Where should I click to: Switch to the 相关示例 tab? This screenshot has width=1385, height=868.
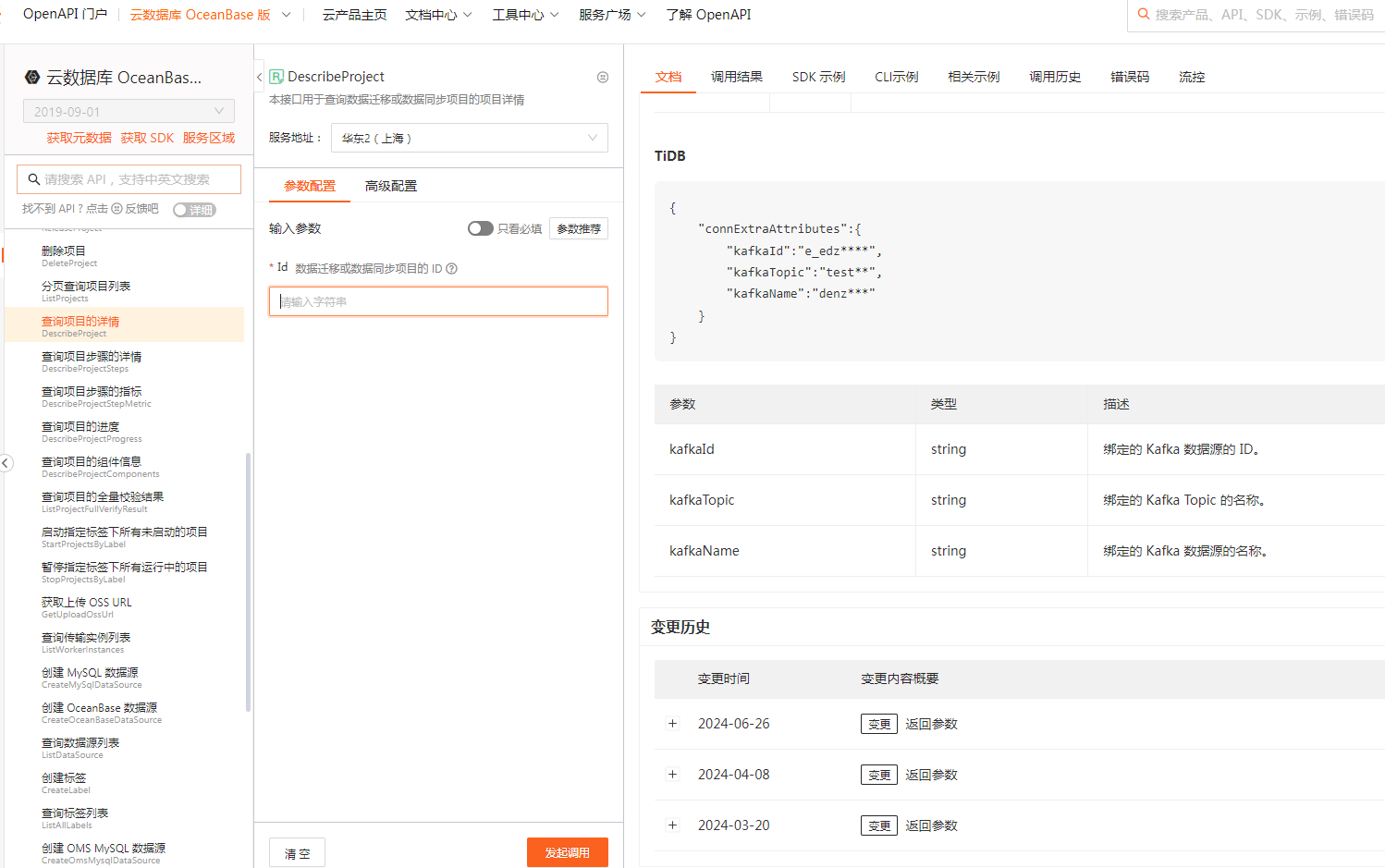pos(974,77)
